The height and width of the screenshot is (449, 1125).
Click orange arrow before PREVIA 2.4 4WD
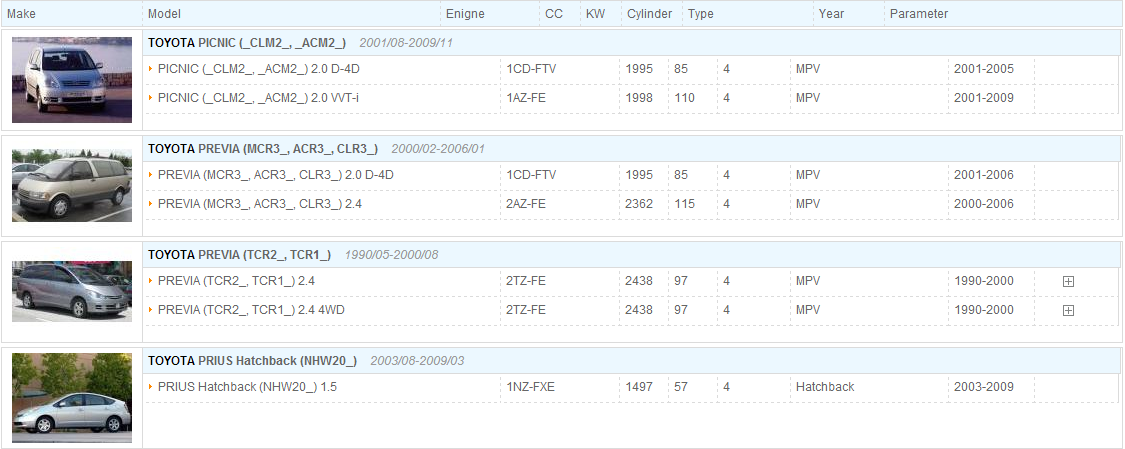pyautogui.click(x=151, y=310)
